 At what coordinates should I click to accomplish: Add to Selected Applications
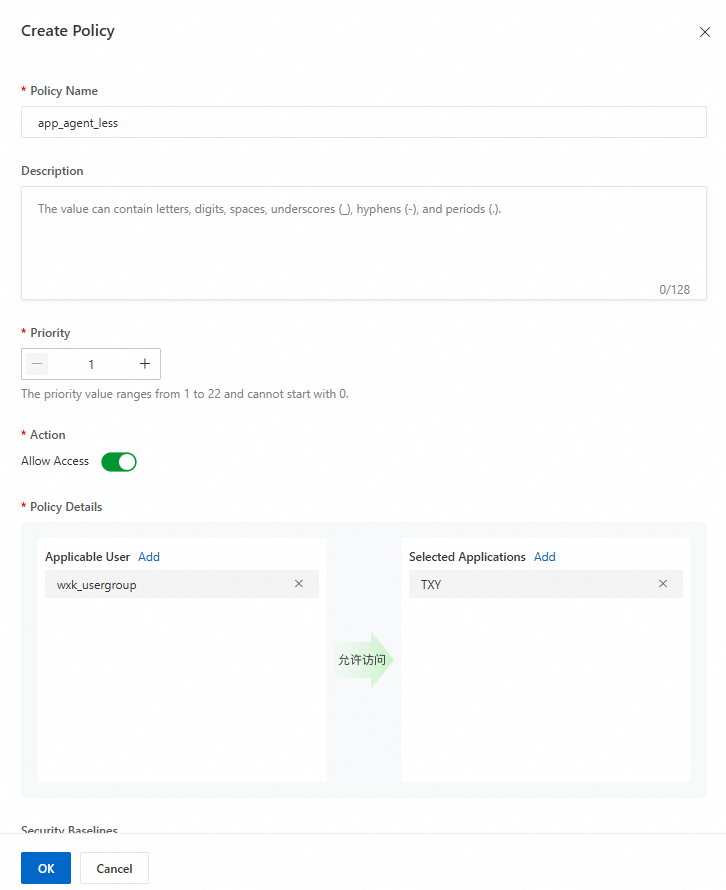point(544,557)
